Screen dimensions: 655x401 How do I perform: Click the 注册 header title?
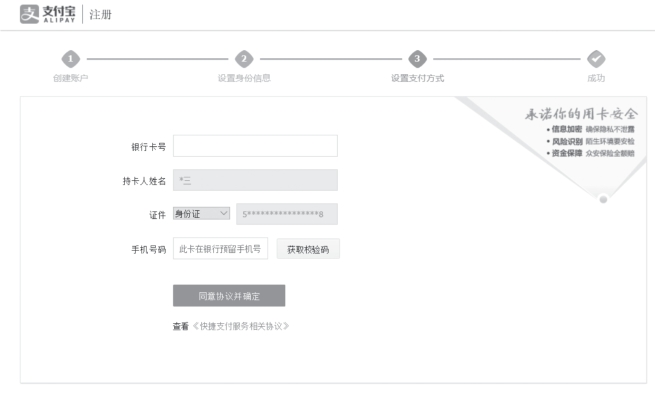(100, 15)
